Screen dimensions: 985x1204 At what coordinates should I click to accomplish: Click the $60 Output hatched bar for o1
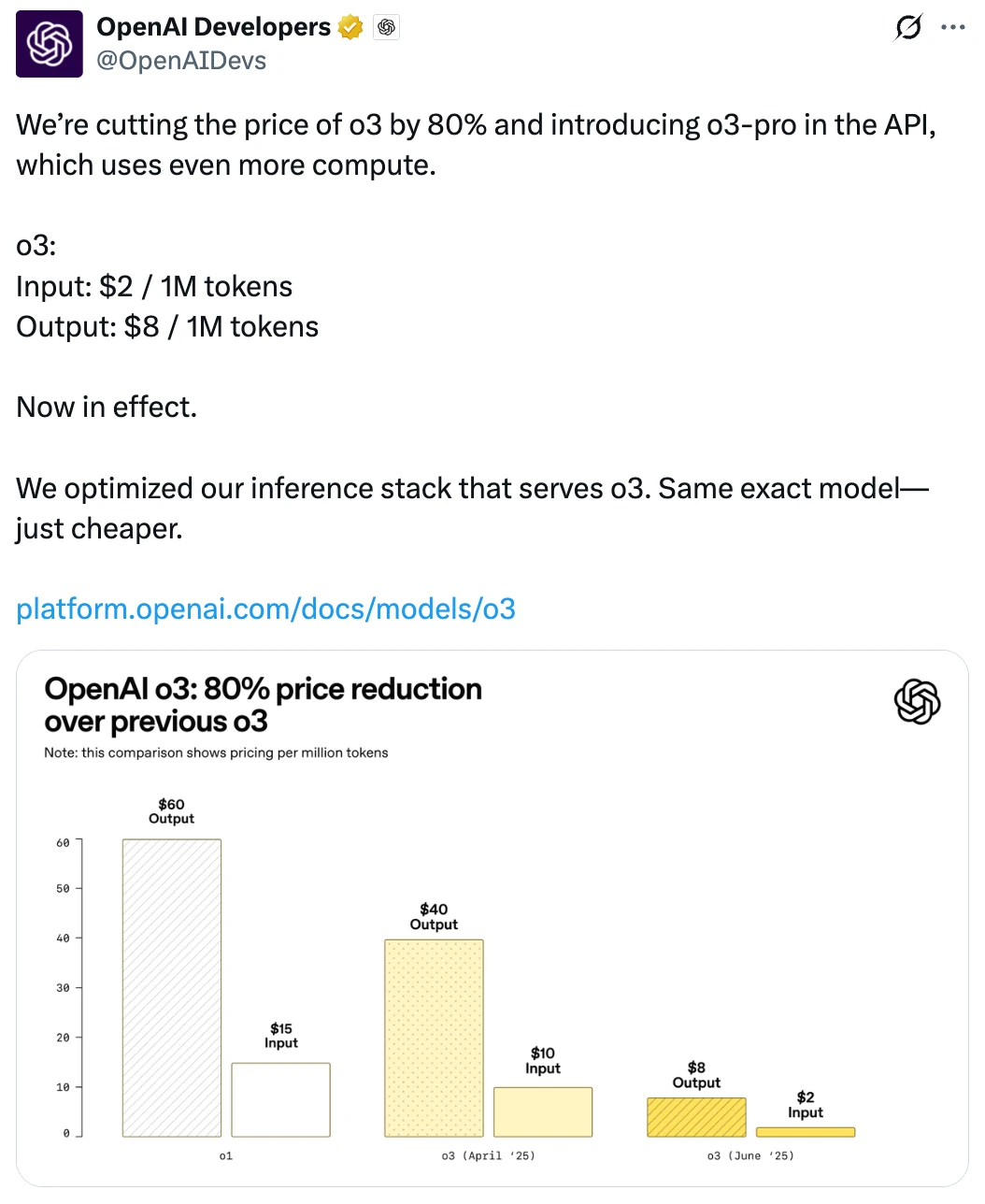[x=172, y=988]
